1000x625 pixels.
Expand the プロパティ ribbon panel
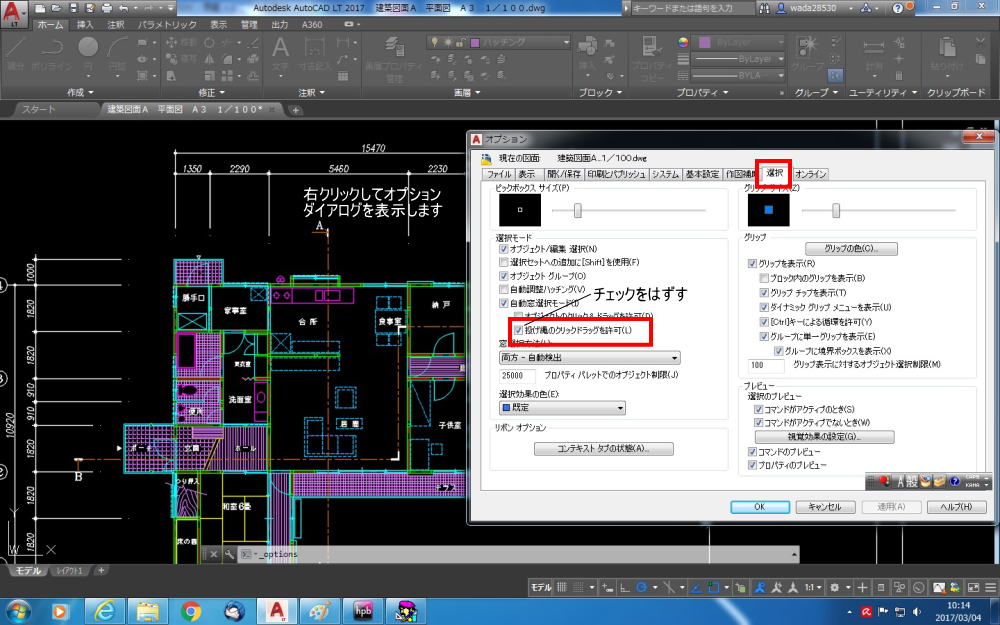tap(702, 92)
